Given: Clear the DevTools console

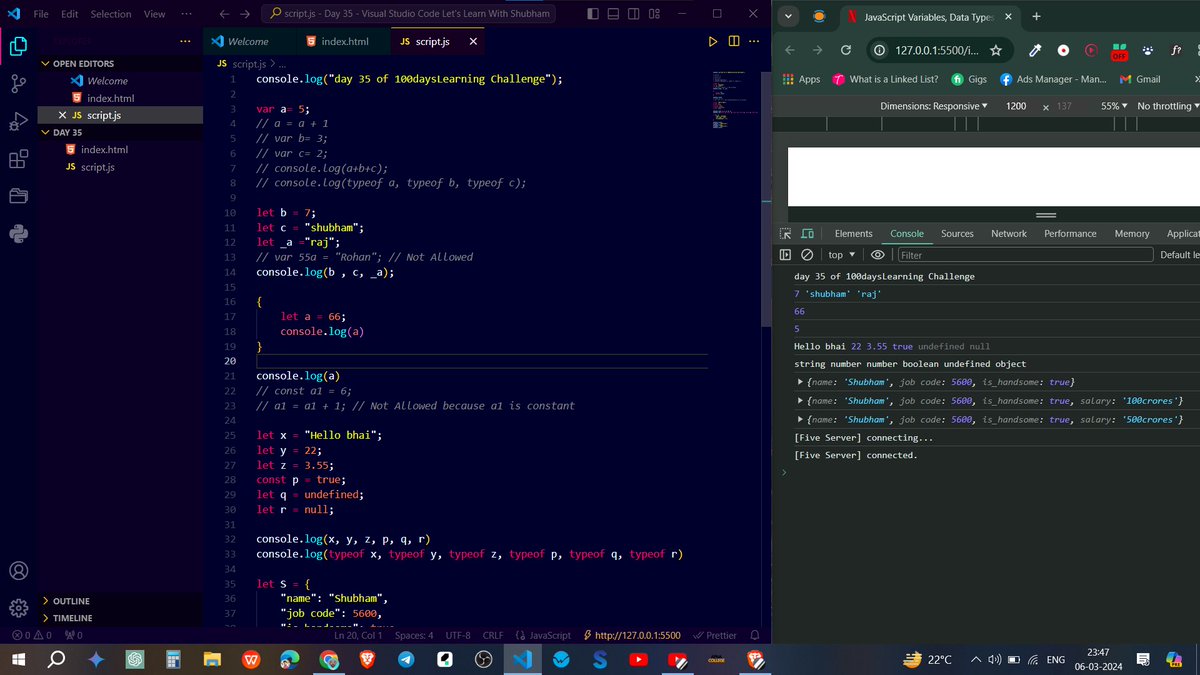Looking at the screenshot, I should 807,254.
